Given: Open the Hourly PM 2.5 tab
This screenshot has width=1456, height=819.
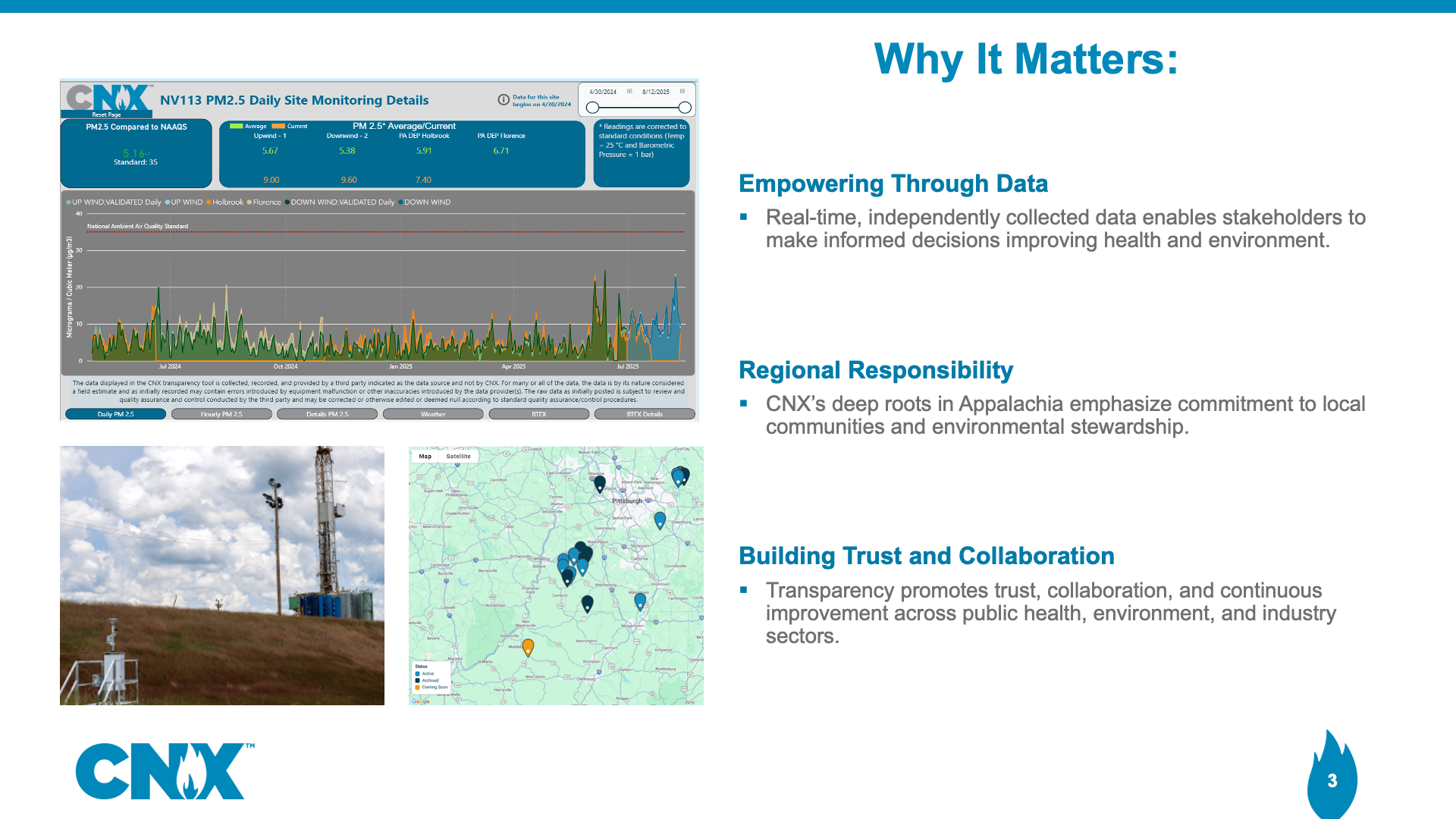Looking at the screenshot, I should [x=221, y=414].
